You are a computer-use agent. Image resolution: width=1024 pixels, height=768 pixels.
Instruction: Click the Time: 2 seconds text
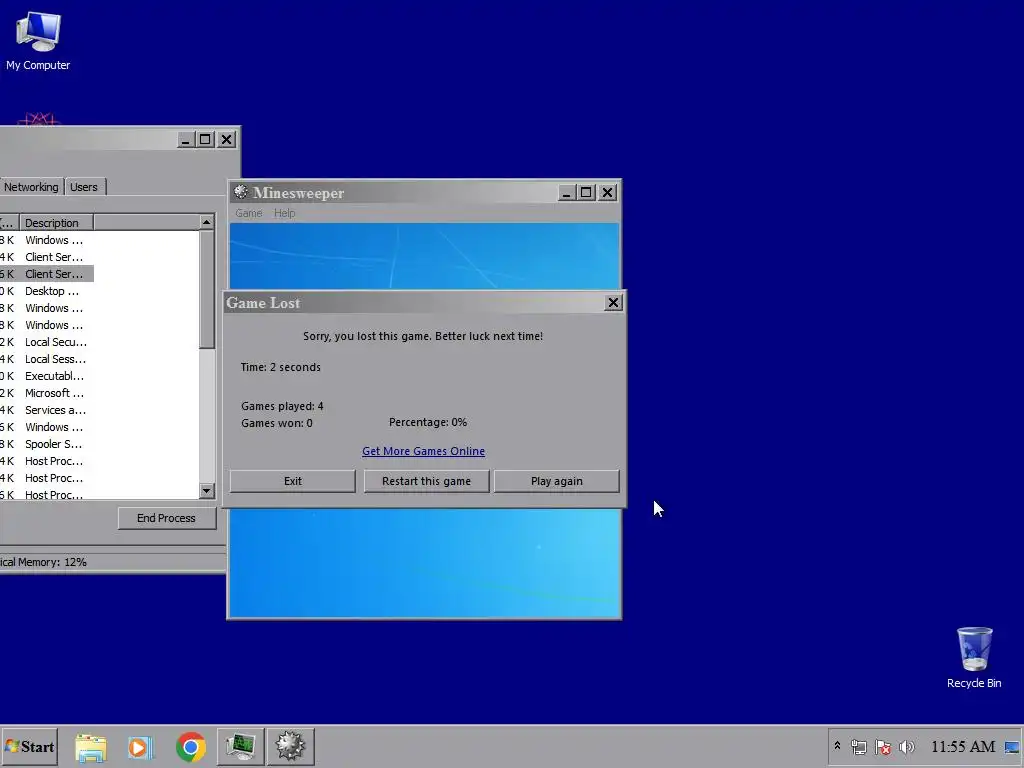click(x=281, y=367)
